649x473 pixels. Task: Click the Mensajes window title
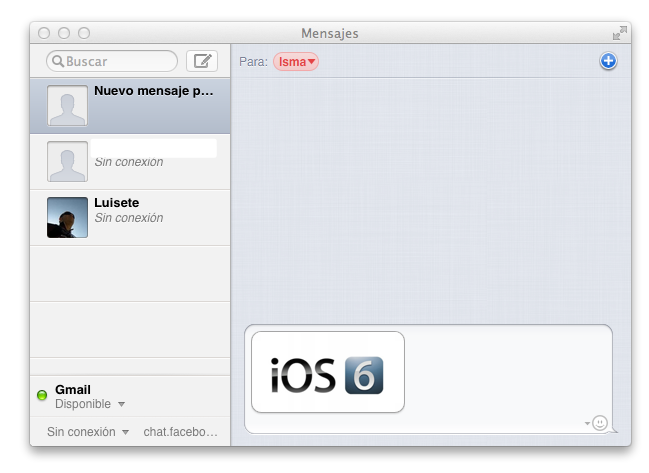(x=329, y=33)
